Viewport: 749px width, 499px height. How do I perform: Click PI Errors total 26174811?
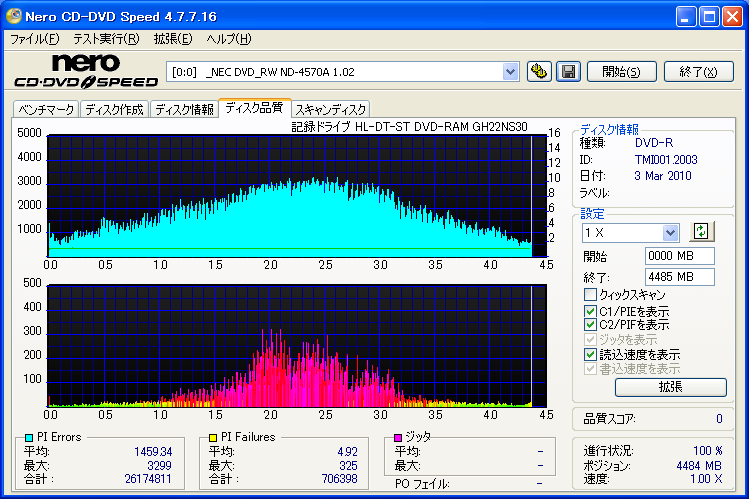point(148,478)
